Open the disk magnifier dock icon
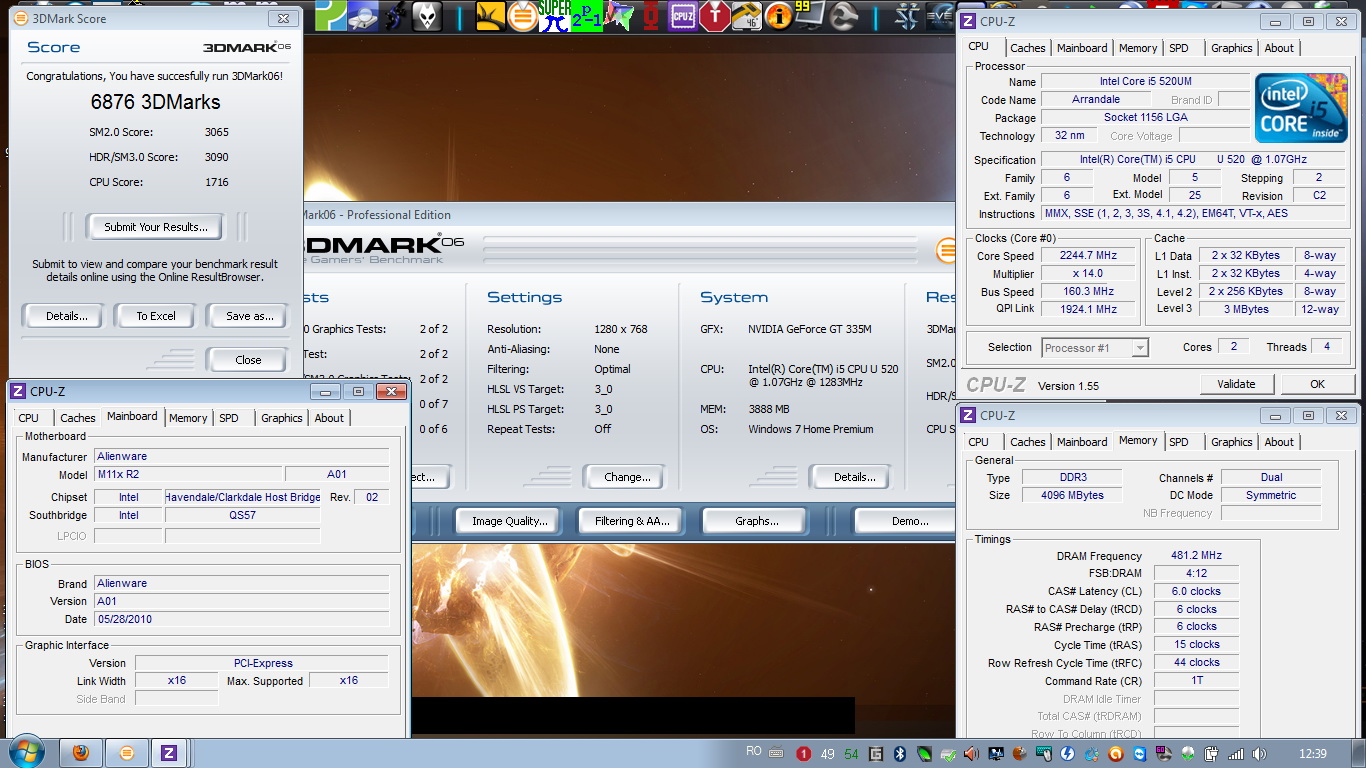 [363, 16]
